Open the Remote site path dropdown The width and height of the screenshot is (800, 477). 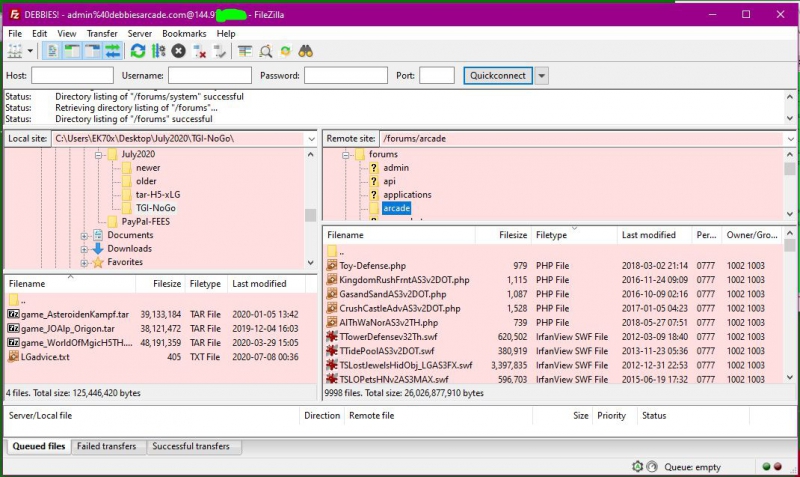point(790,139)
